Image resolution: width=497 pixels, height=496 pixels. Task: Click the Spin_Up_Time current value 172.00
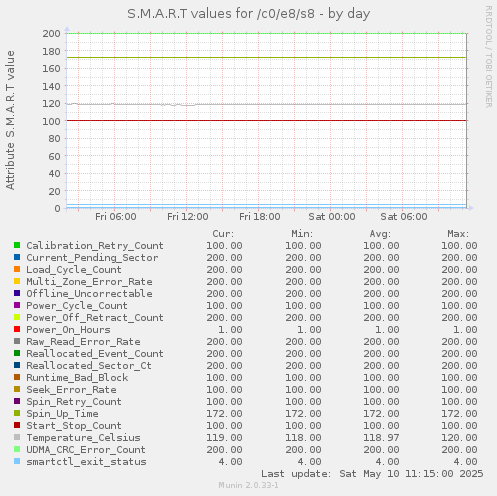224,414
